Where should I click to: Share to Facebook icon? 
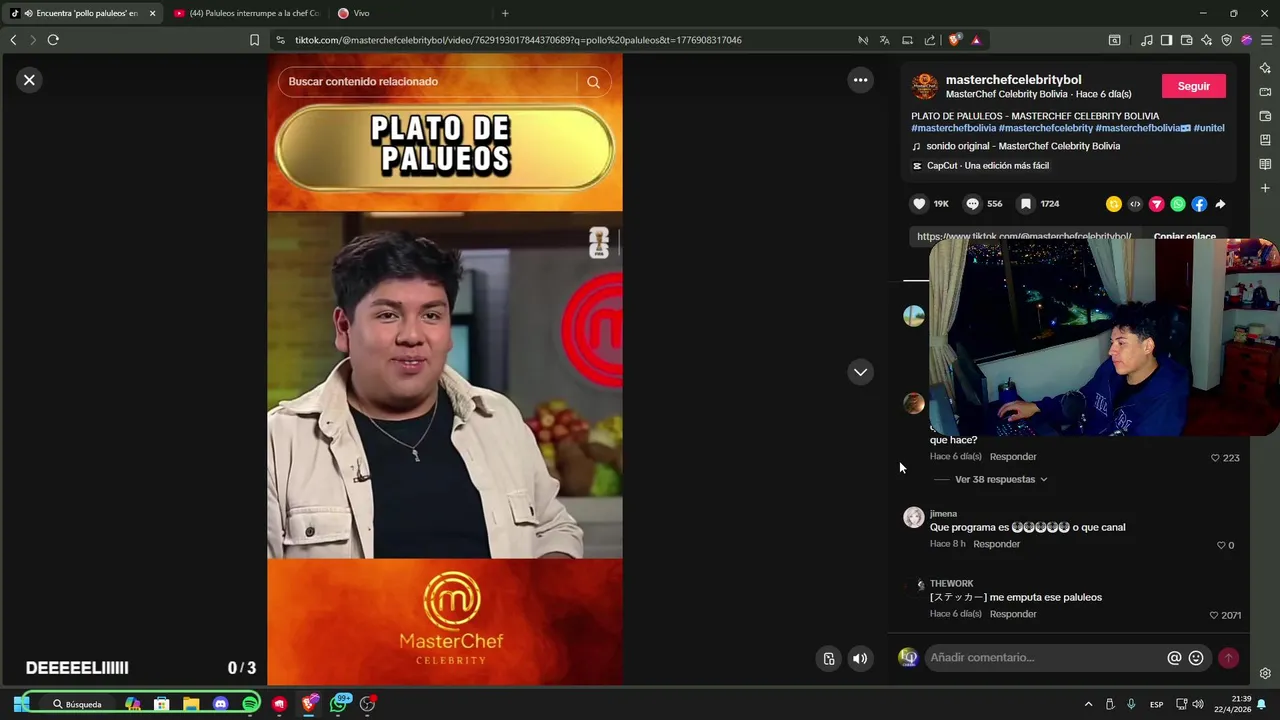pos(1199,204)
